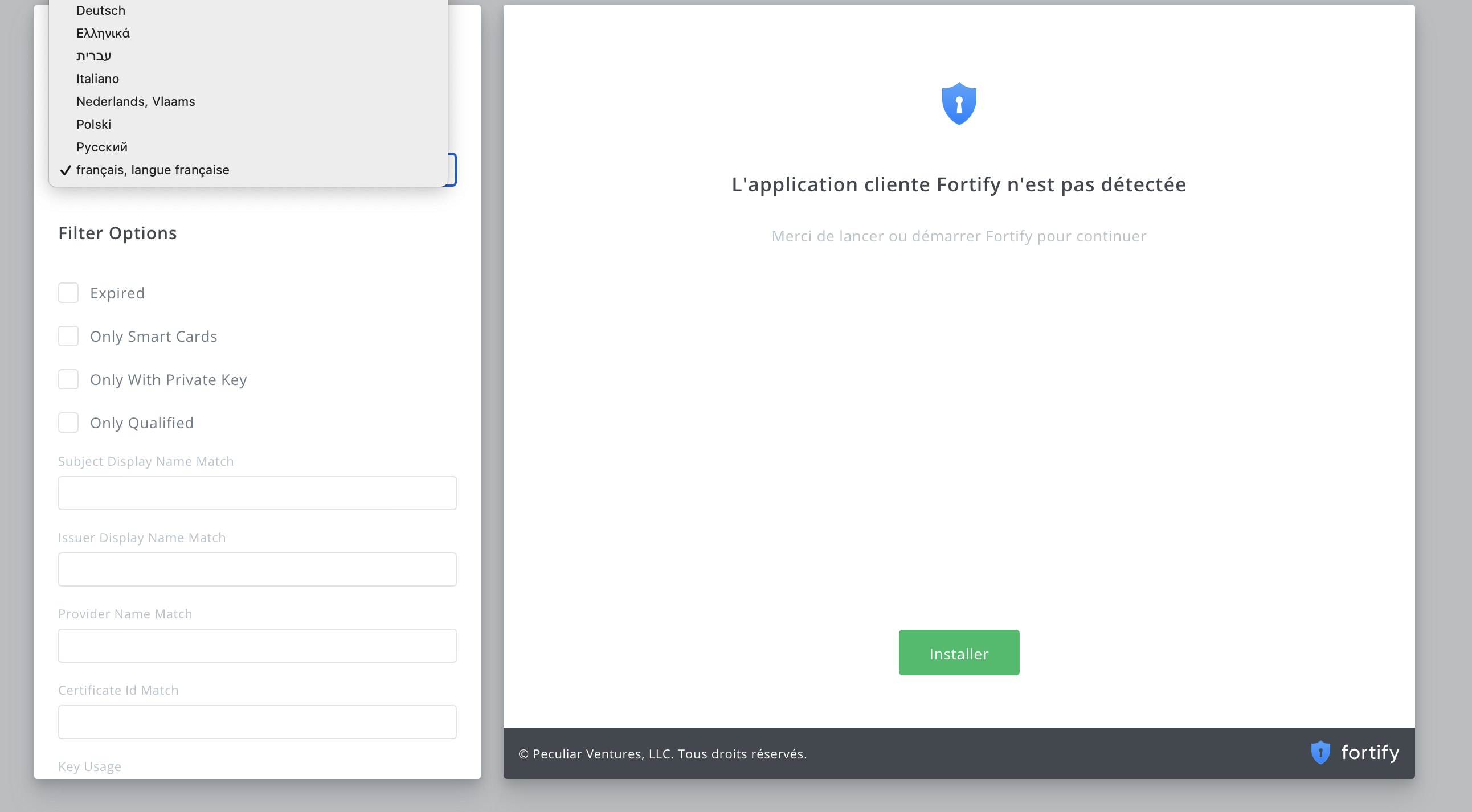The image size is (1472, 812).
Task: Select Nederlands, Vlaams language entry
Action: coord(136,101)
